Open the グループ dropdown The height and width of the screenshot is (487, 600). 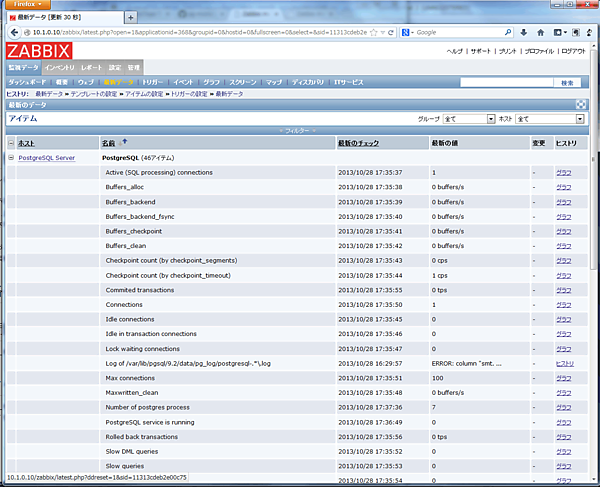(470, 118)
